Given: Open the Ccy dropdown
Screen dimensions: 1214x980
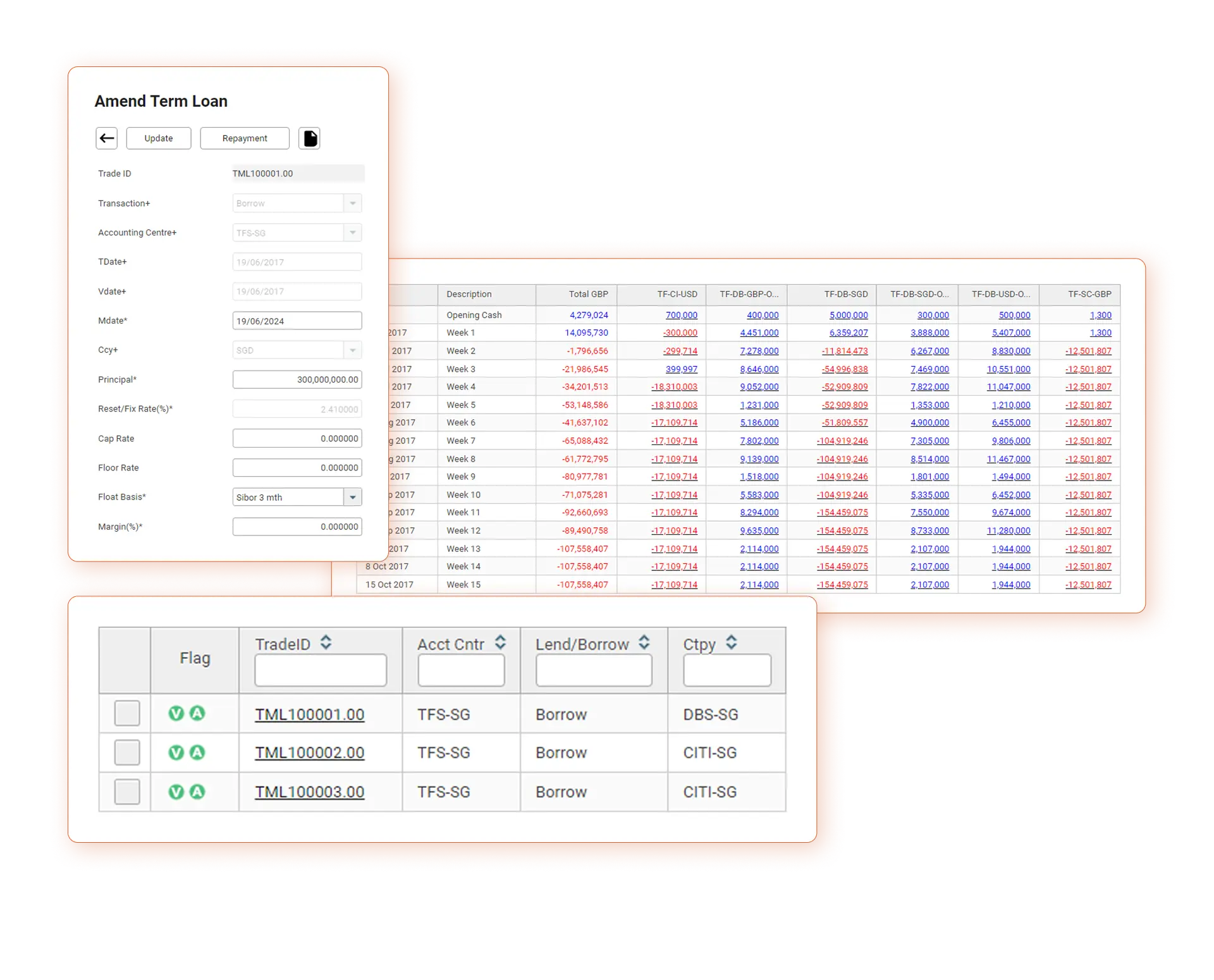Looking at the screenshot, I should (353, 350).
